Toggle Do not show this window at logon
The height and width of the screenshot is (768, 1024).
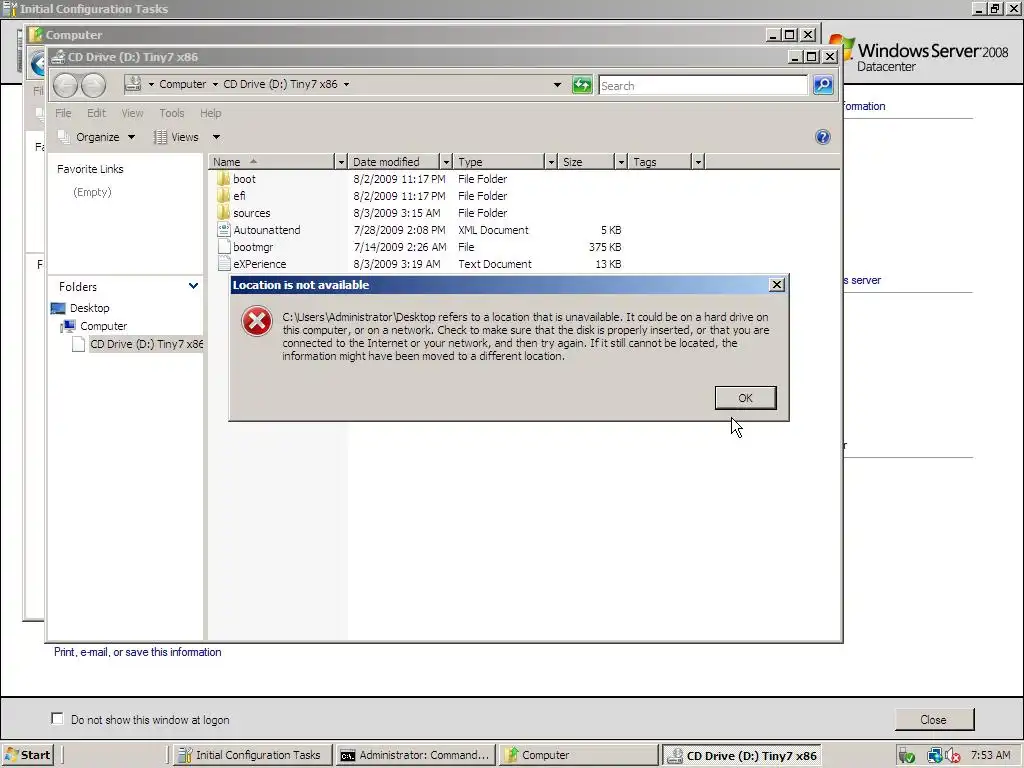(x=57, y=718)
